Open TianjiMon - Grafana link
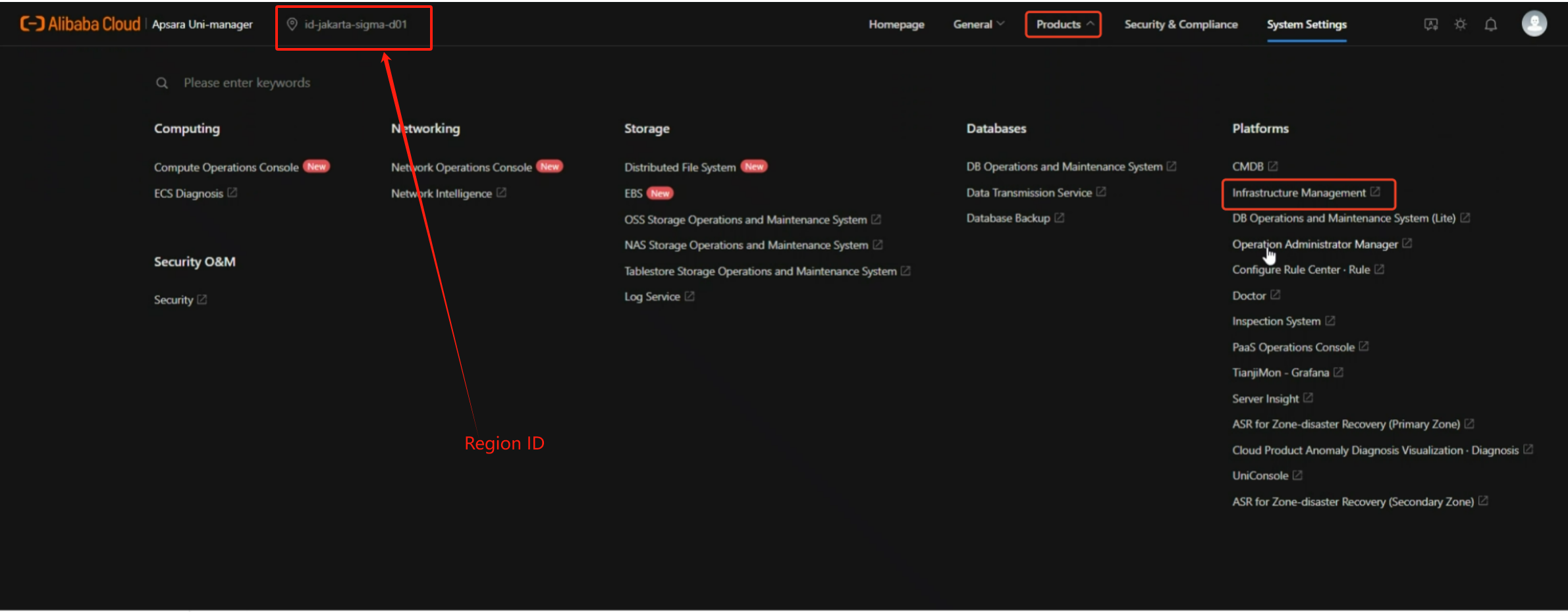Viewport: 1568px width, 612px height. pyautogui.click(x=1280, y=372)
